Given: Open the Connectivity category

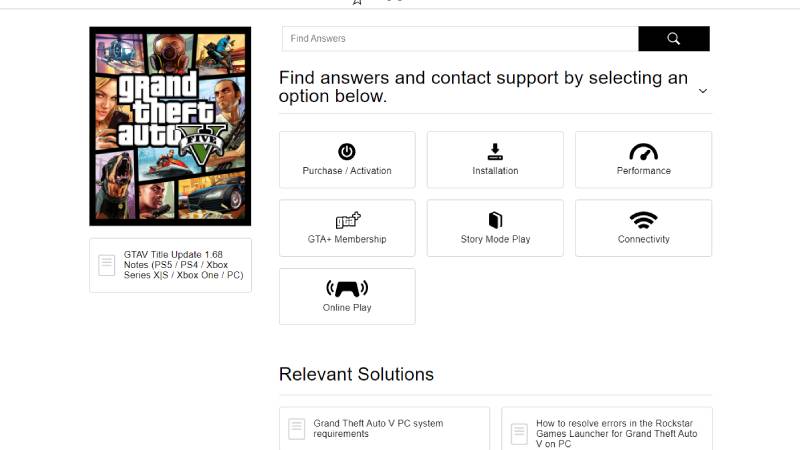Looking at the screenshot, I should pyautogui.click(x=643, y=228).
